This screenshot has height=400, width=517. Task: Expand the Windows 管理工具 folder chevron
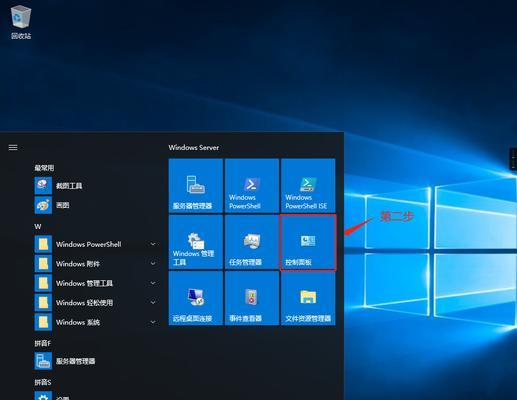point(153,283)
